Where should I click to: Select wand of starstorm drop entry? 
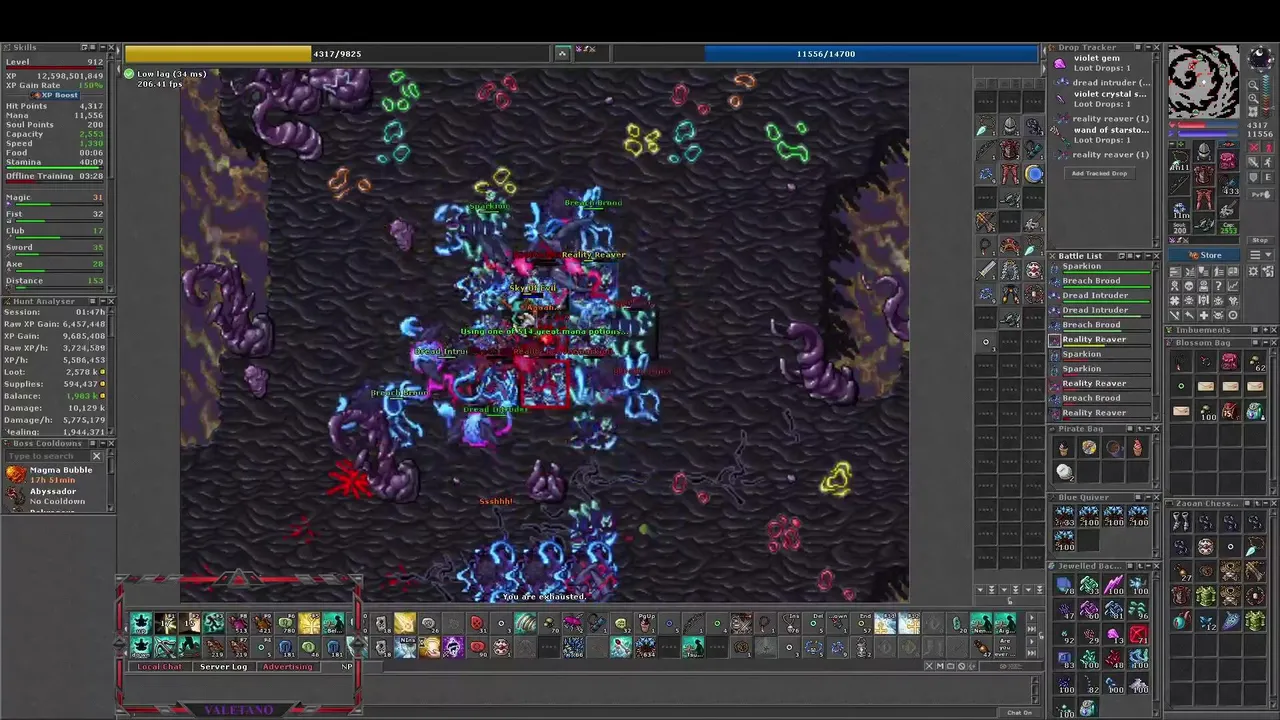point(1100,135)
